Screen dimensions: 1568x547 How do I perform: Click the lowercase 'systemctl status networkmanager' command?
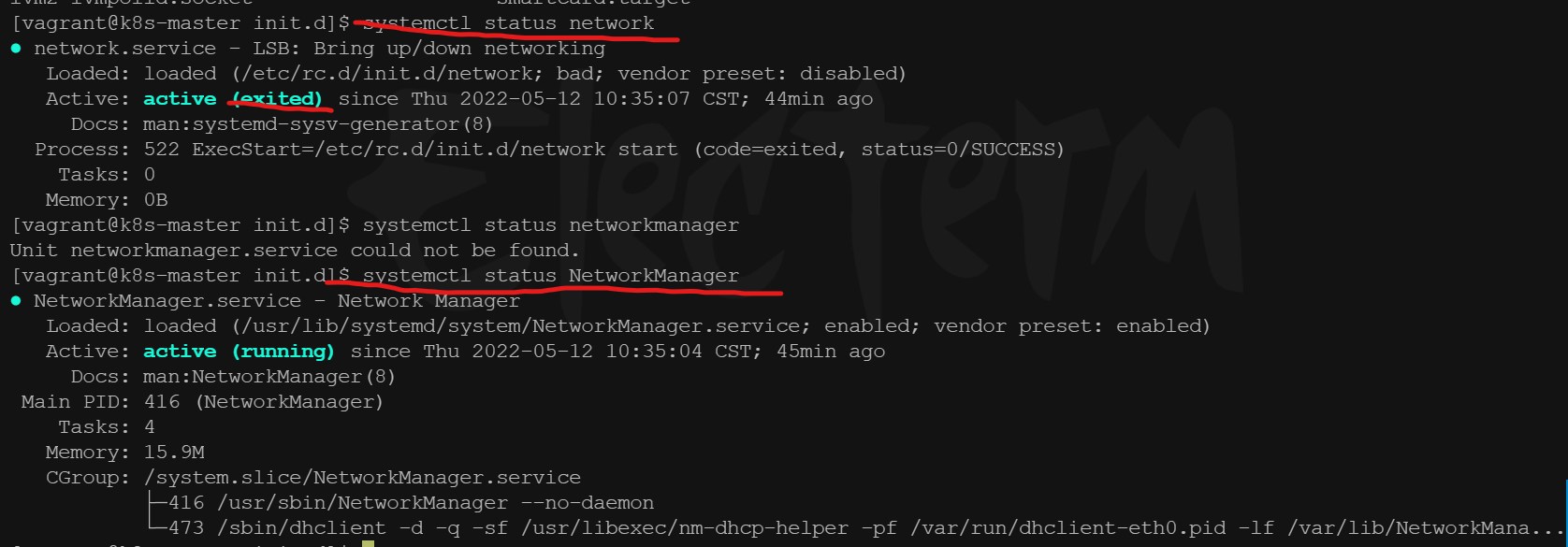[551, 224]
